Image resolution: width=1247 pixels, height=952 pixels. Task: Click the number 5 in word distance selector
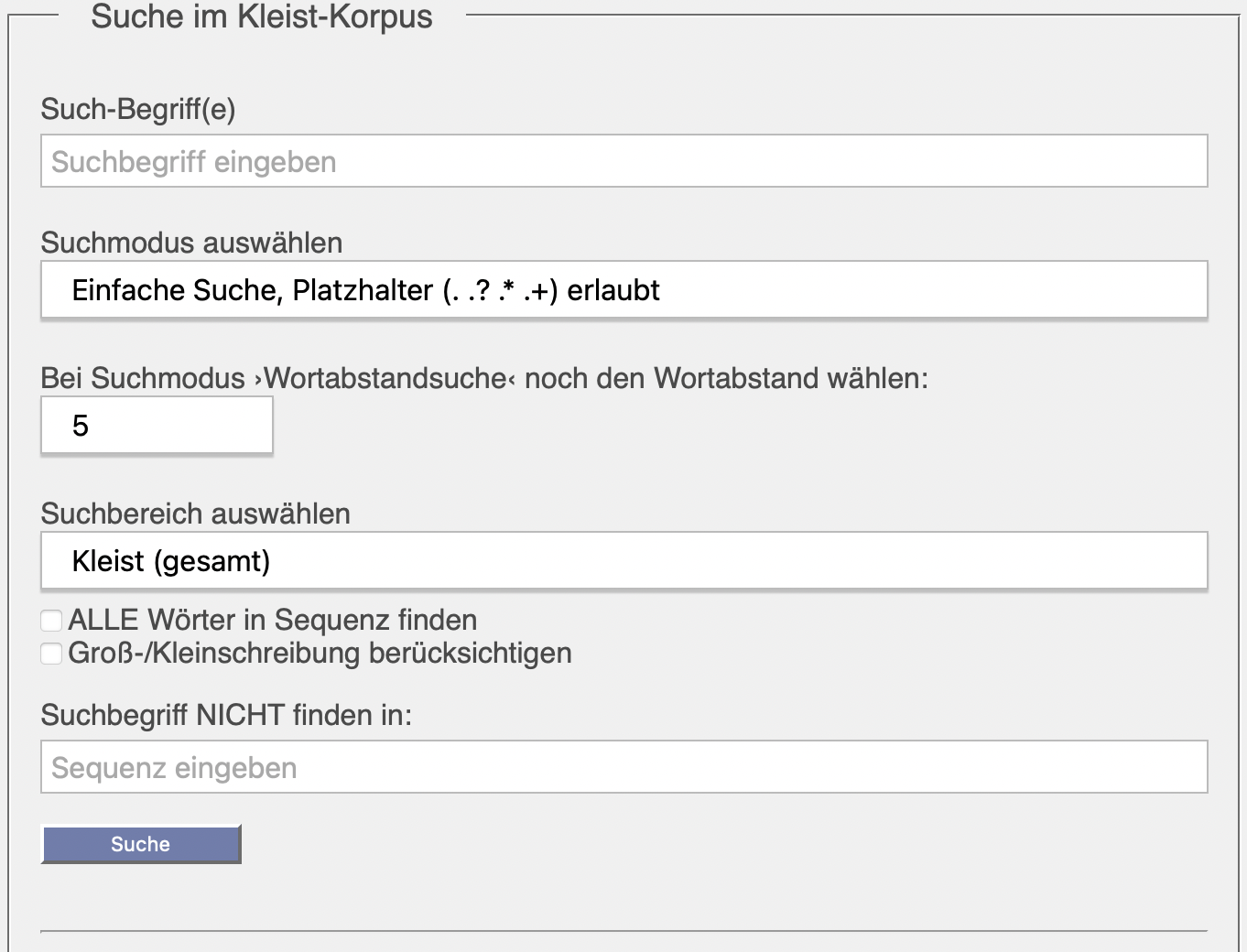tap(81, 427)
